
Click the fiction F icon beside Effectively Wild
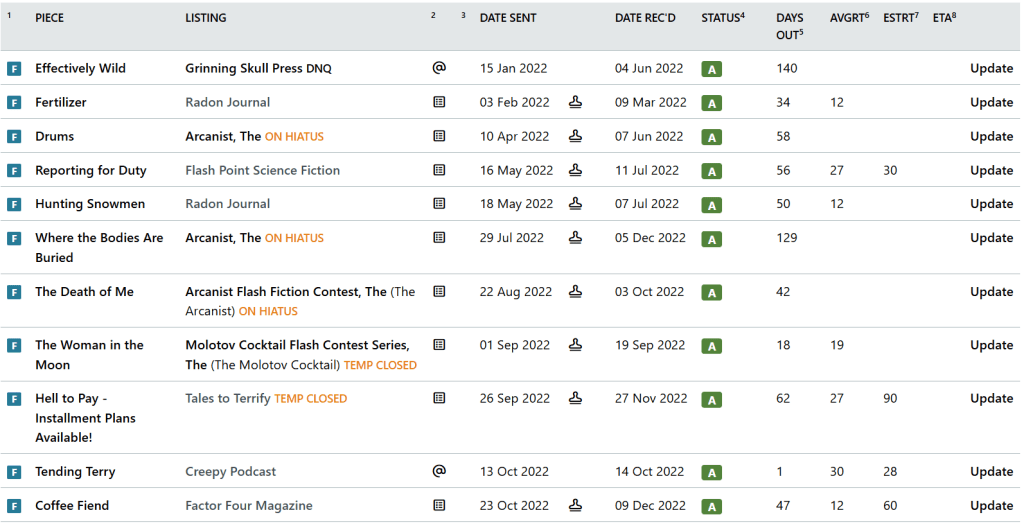14,69
